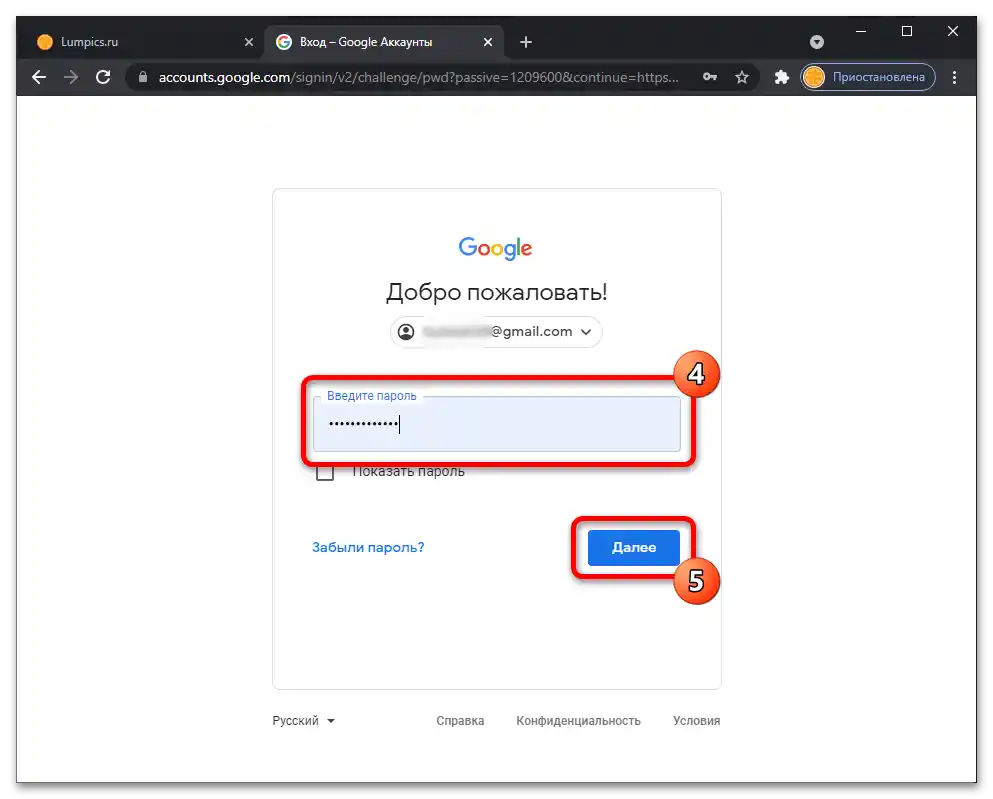The image size is (993, 799).
Task: Select the Вход – Google Аккаунты tab
Action: click(x=384, y=42)
